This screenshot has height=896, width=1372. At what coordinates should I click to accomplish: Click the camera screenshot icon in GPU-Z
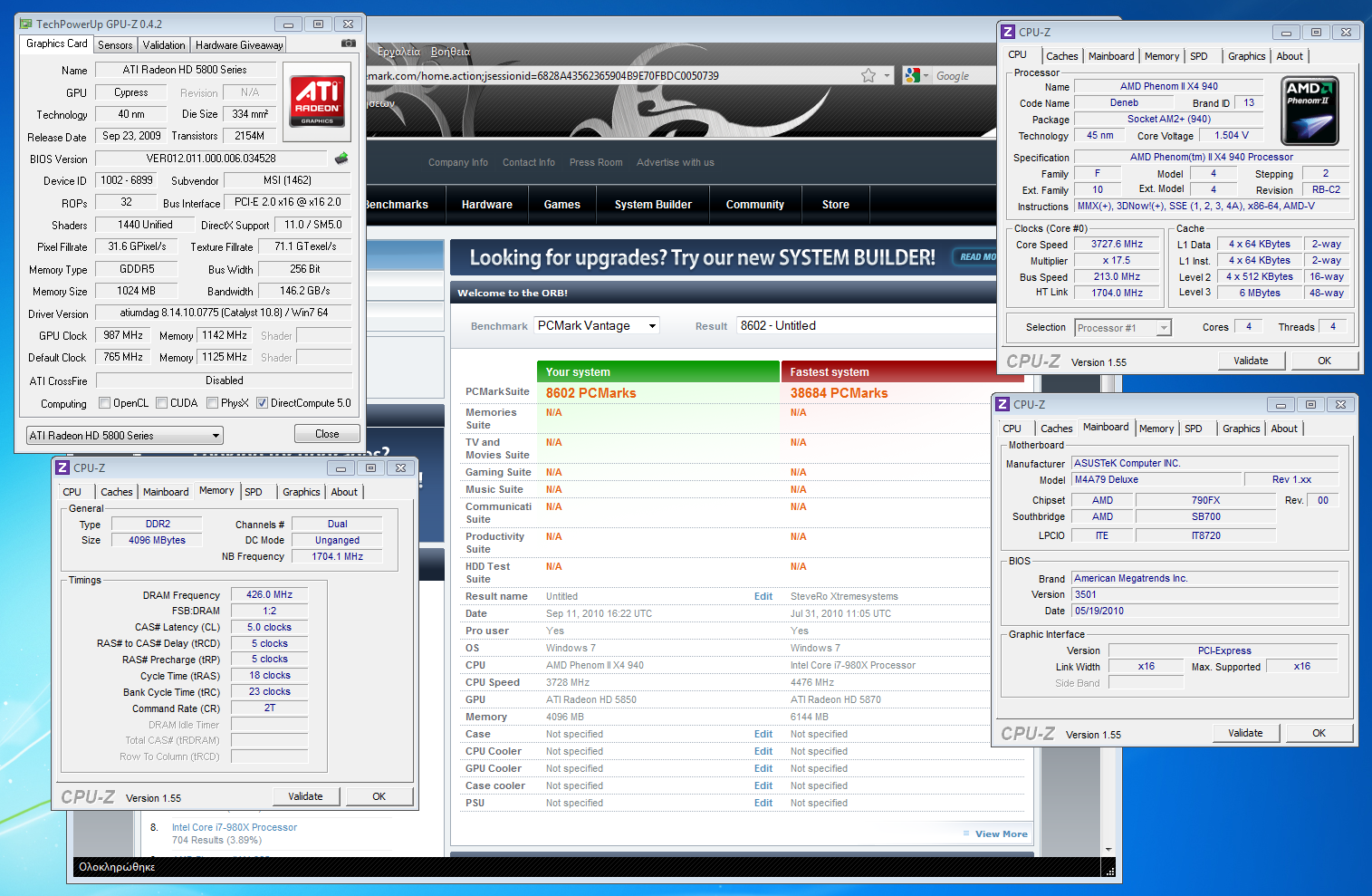[x=348, y=43]
